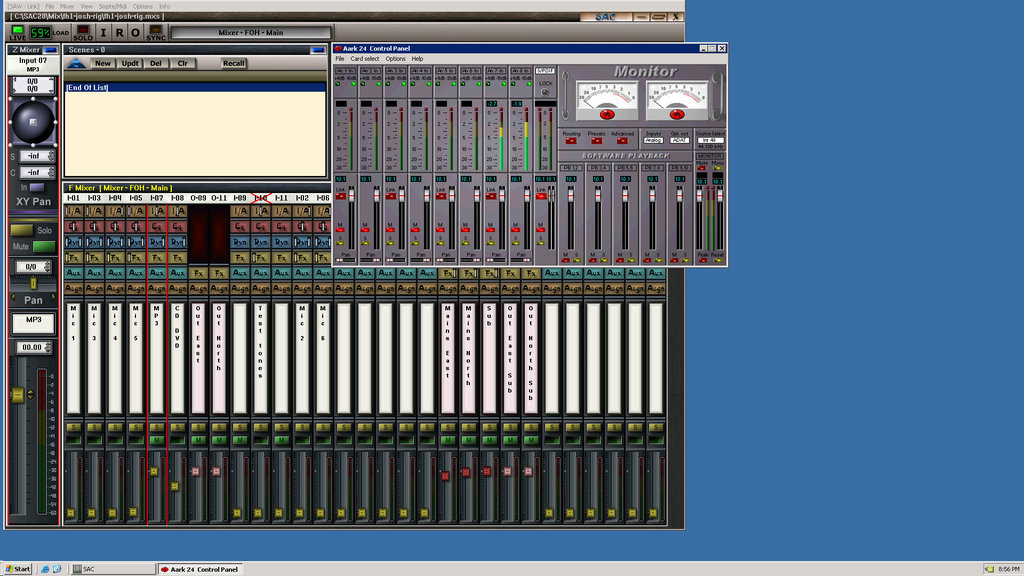Toggle the LIVE mode indicator
1024x576 pixels.
[x=18, y=32]
